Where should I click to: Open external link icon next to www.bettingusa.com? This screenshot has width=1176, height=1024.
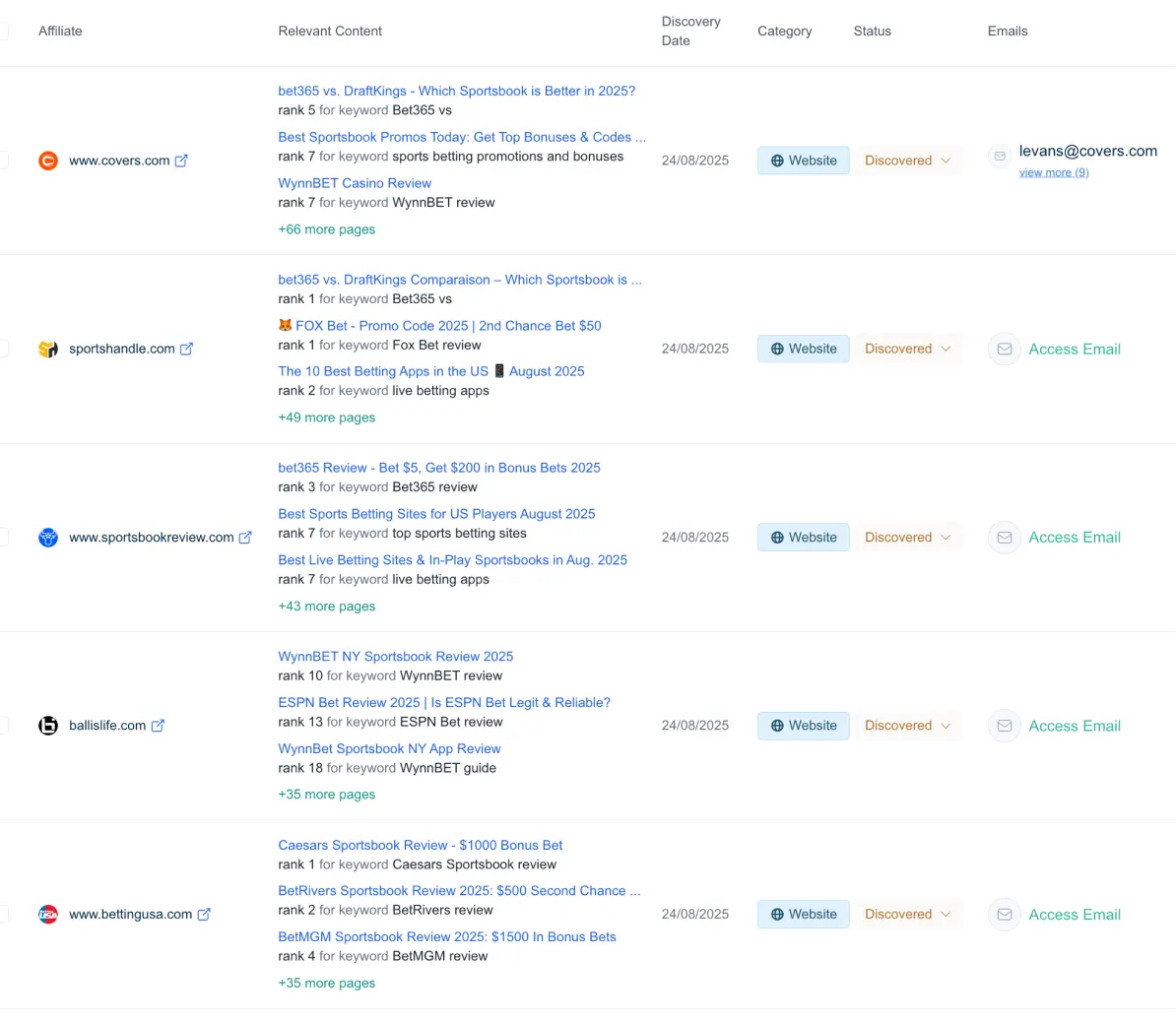coord(204,914)
